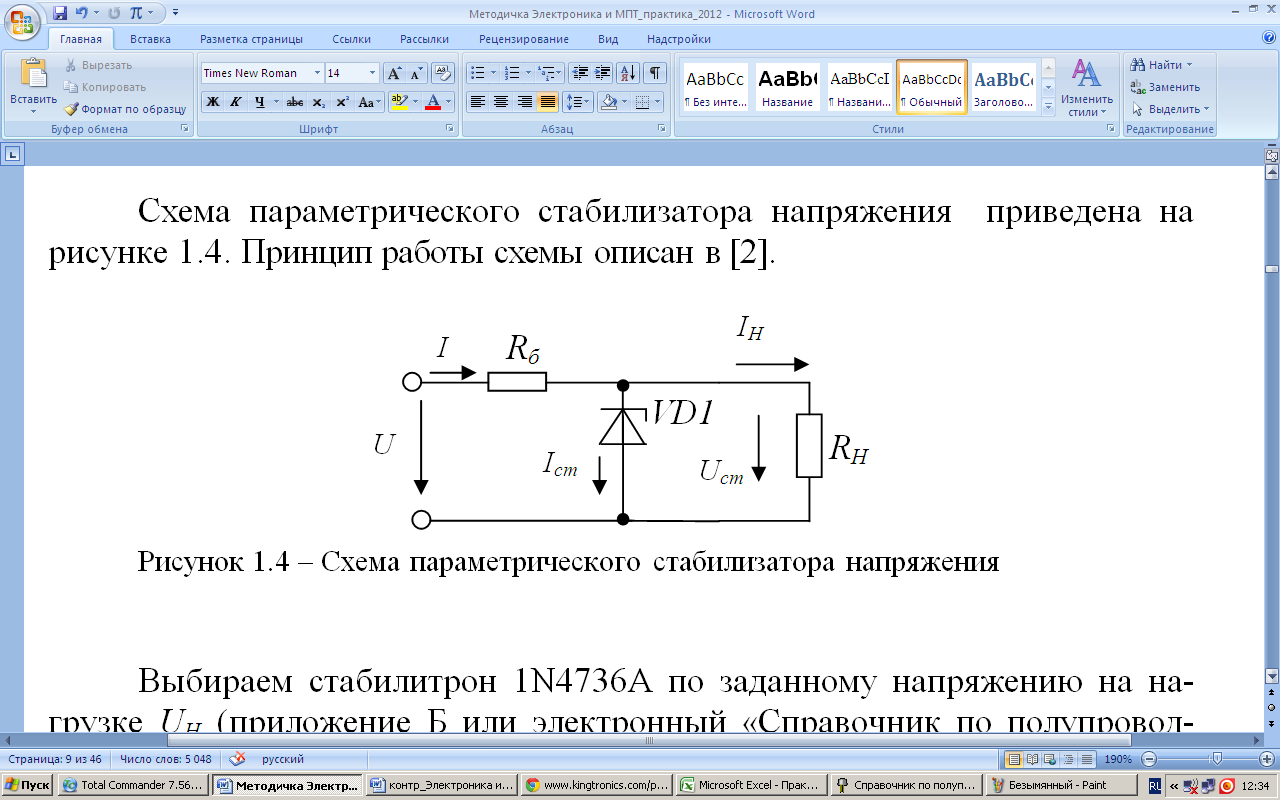Screen dimensions: 1280x800
Task: Click spell-check status icon in status bar
Action: (x=238, y=759)
